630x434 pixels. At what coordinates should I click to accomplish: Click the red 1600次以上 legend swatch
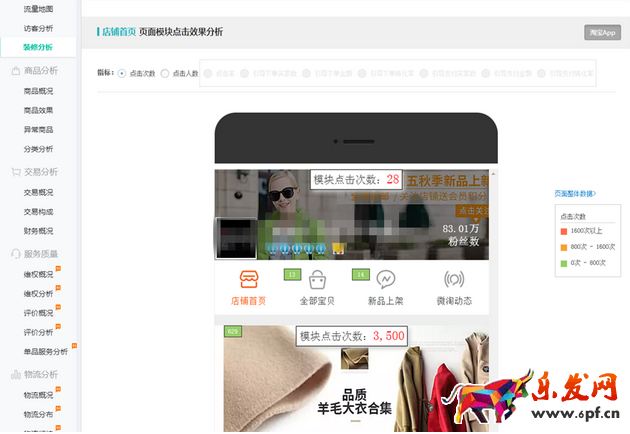pyautogui.click(x=564, y=231)
